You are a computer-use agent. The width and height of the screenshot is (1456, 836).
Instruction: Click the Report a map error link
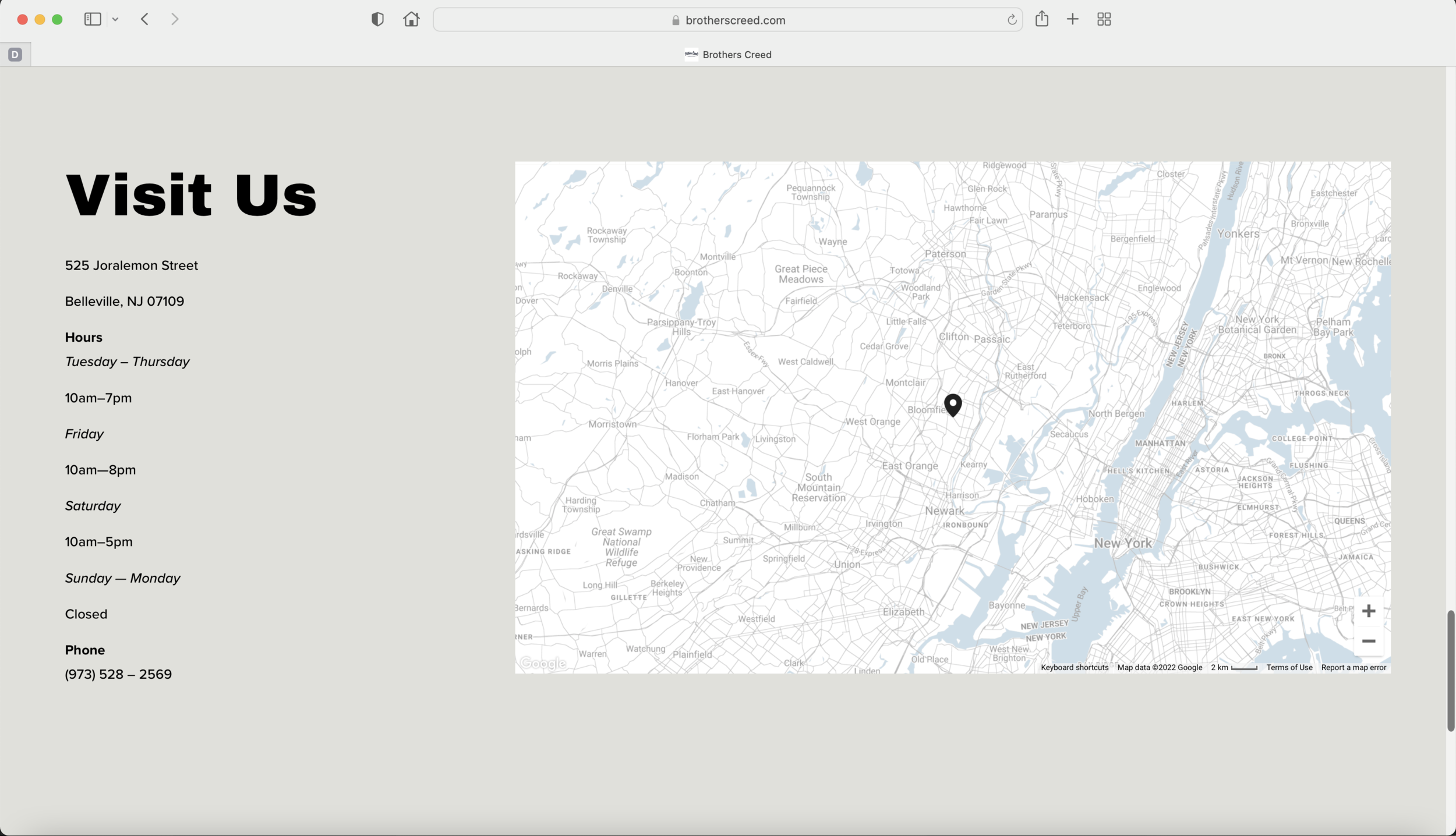(x=1353, y=668)
